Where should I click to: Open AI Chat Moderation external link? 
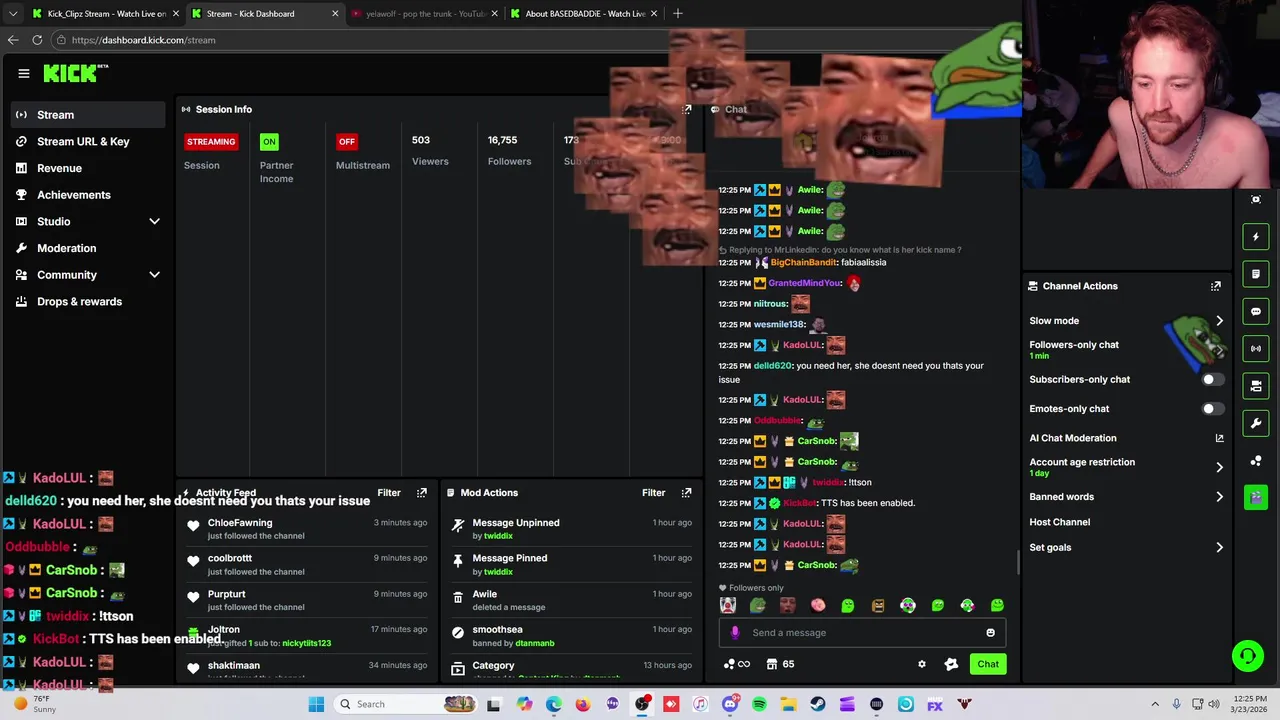coord(1219,438)
